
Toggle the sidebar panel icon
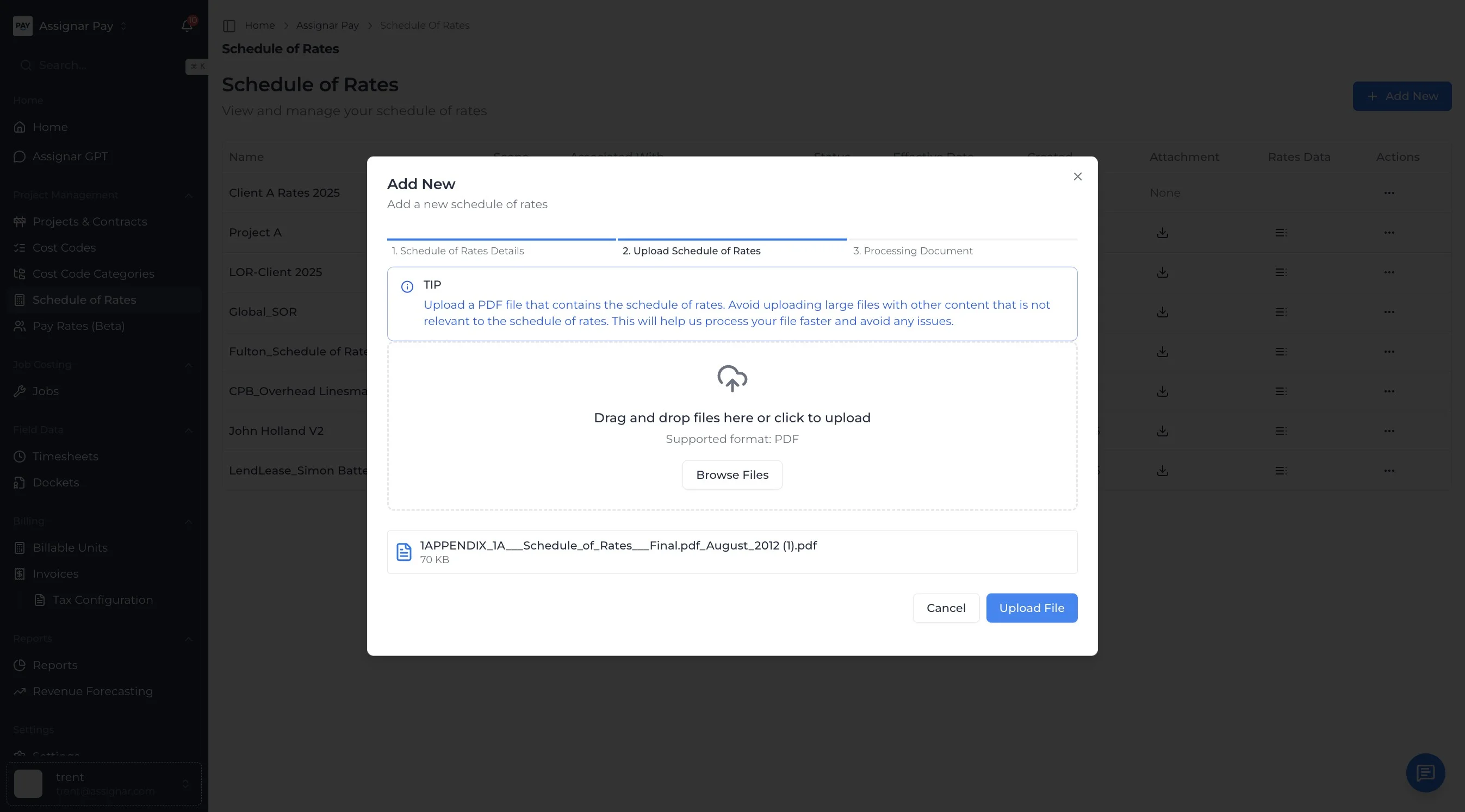pyautogui.click(x=229, y=26)
